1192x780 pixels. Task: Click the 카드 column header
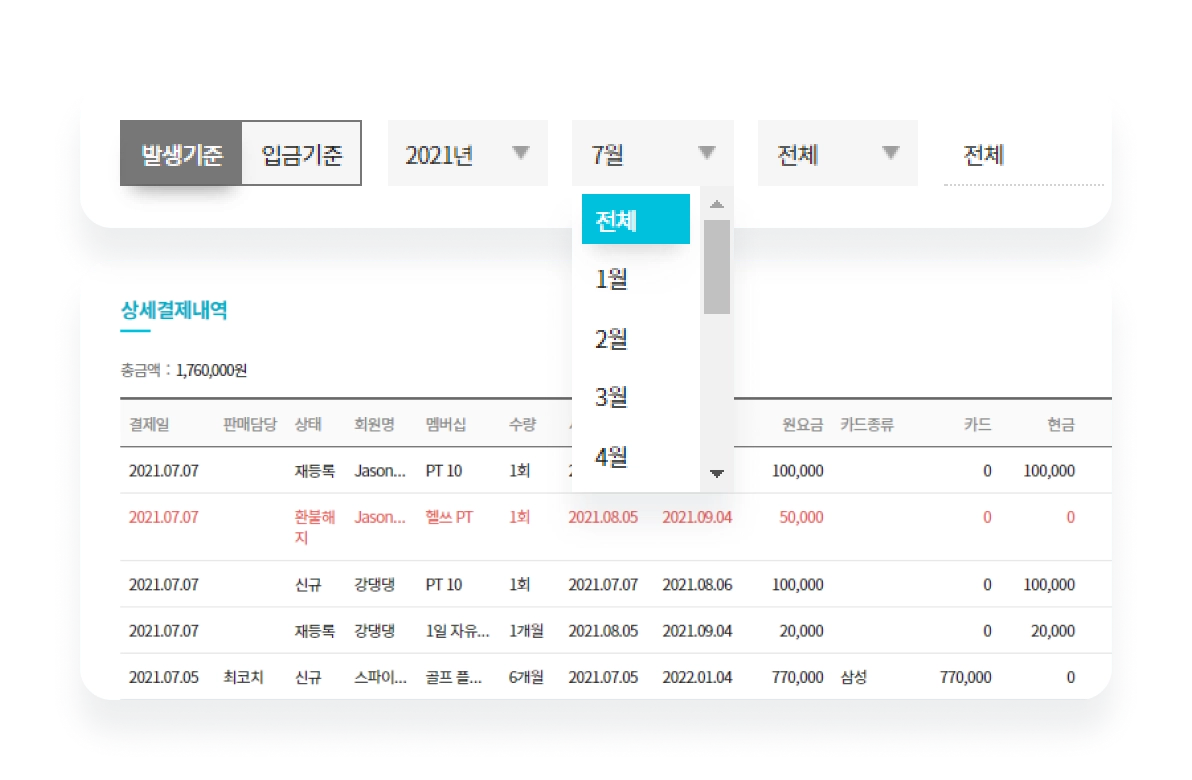[x=978, y=424]
